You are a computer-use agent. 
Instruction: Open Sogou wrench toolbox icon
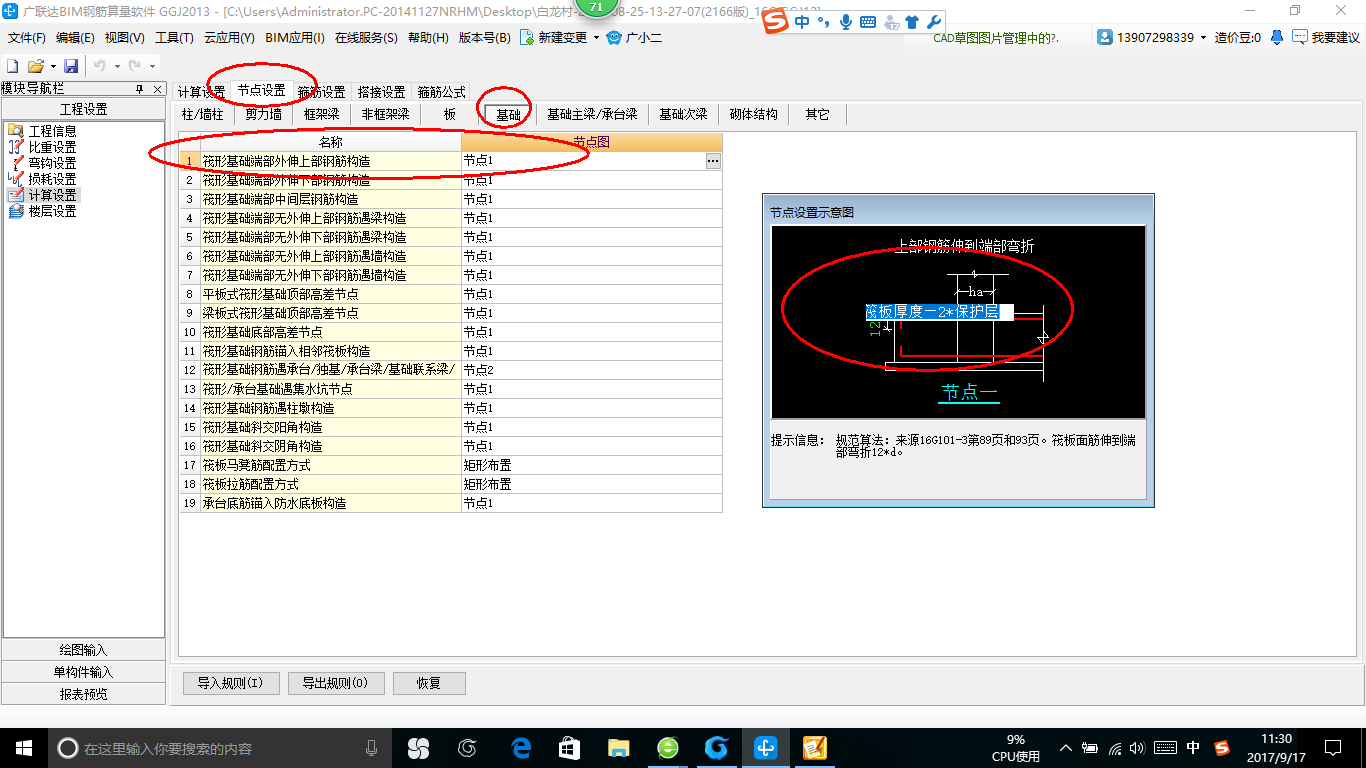(933, 21)
